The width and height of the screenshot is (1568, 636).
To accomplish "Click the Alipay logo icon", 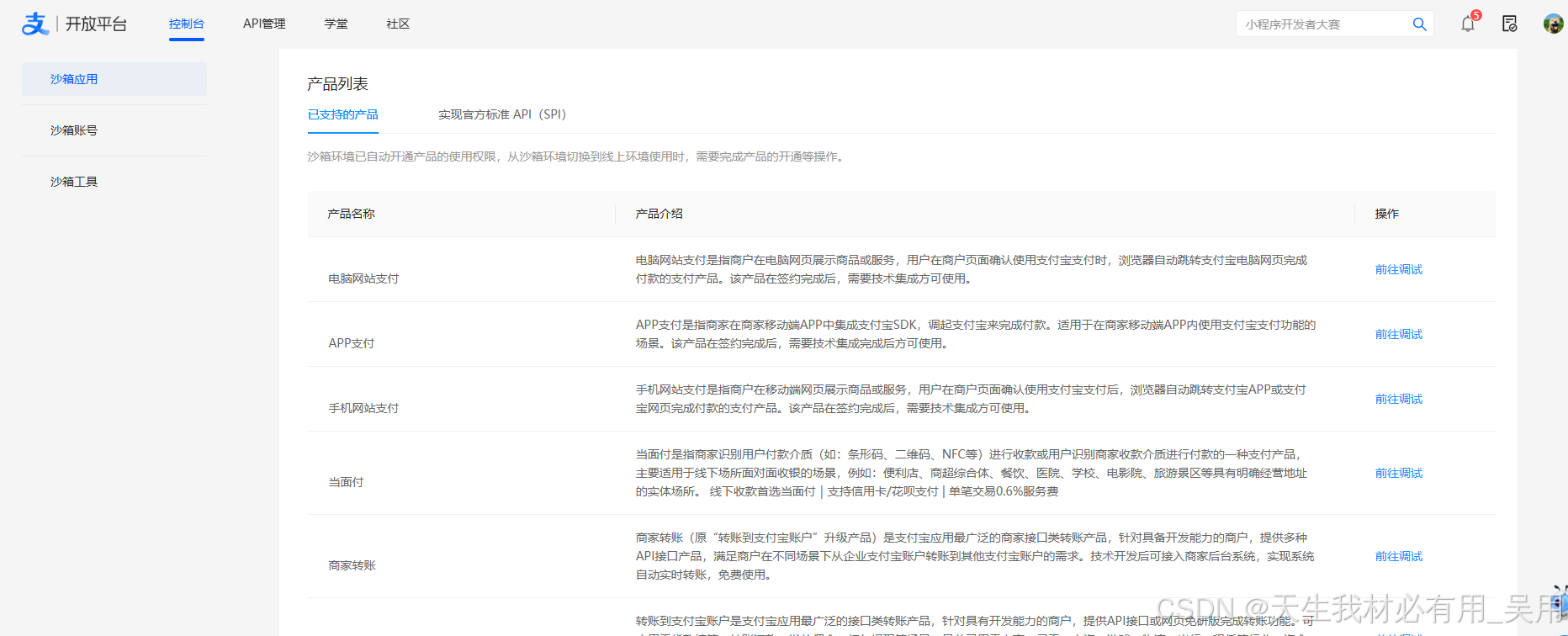I will (35, 24).
